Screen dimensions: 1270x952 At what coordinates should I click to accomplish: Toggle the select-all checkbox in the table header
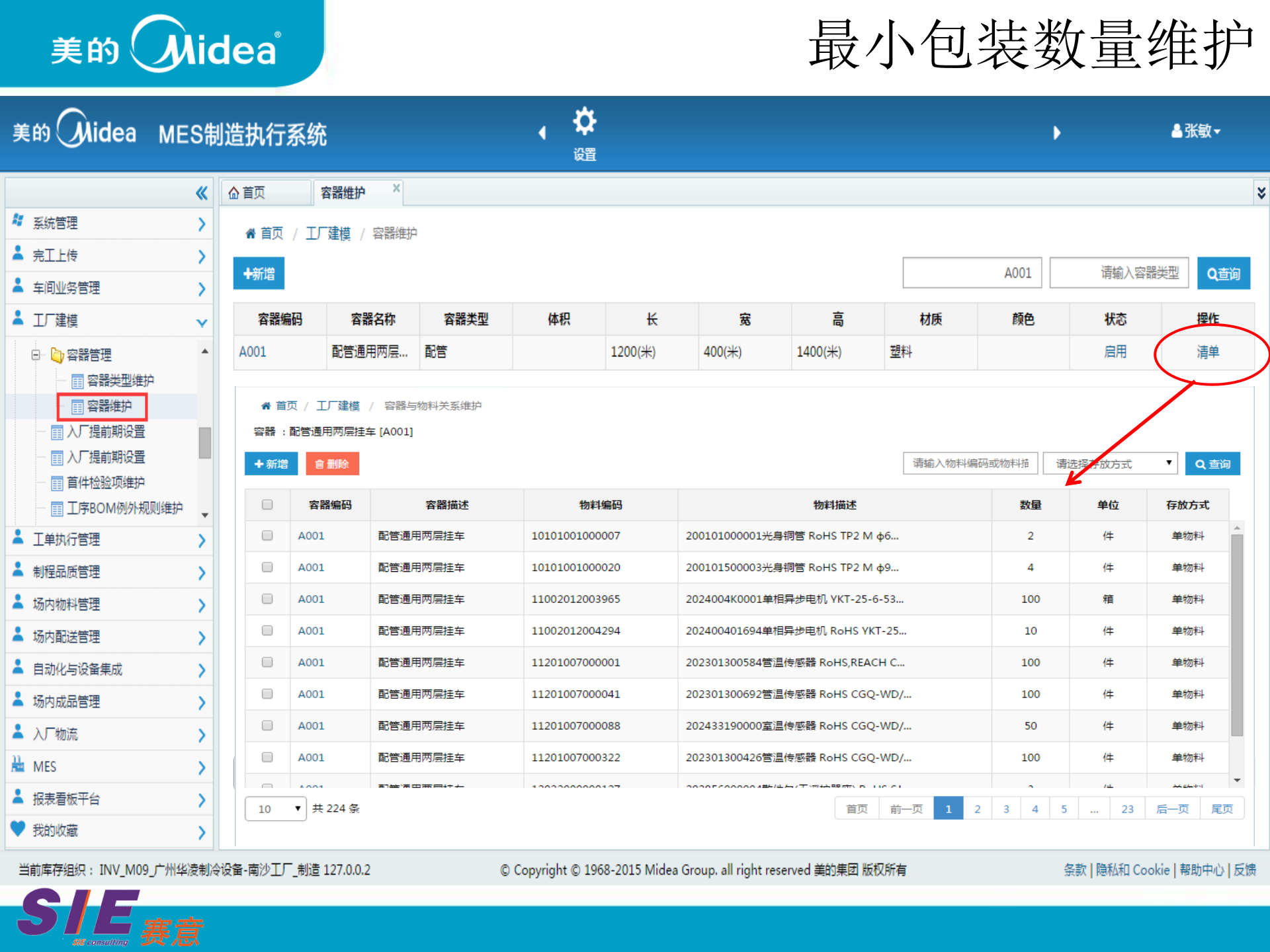point(267,504)
